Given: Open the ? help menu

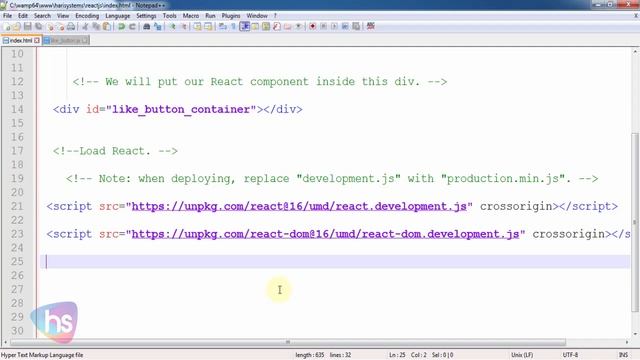Looking at the screenshot, I should coord(275,16).
